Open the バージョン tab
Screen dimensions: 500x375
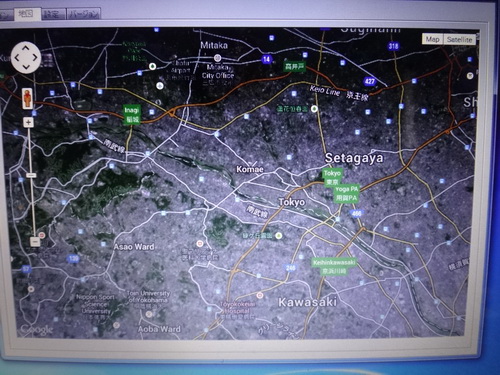[x=83, y=14]
